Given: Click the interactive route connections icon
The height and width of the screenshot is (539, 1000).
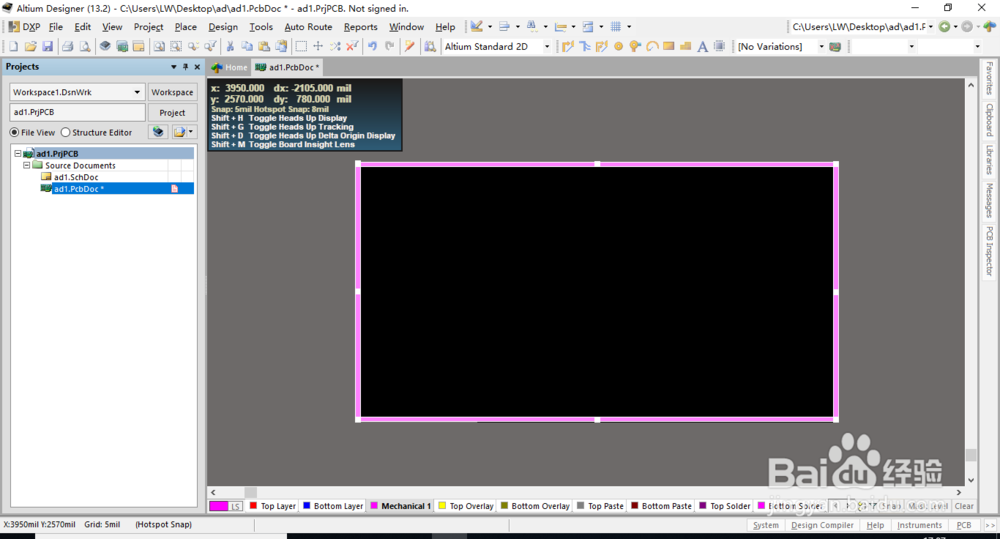Looking at the screenshot, I should click(568, 47).
